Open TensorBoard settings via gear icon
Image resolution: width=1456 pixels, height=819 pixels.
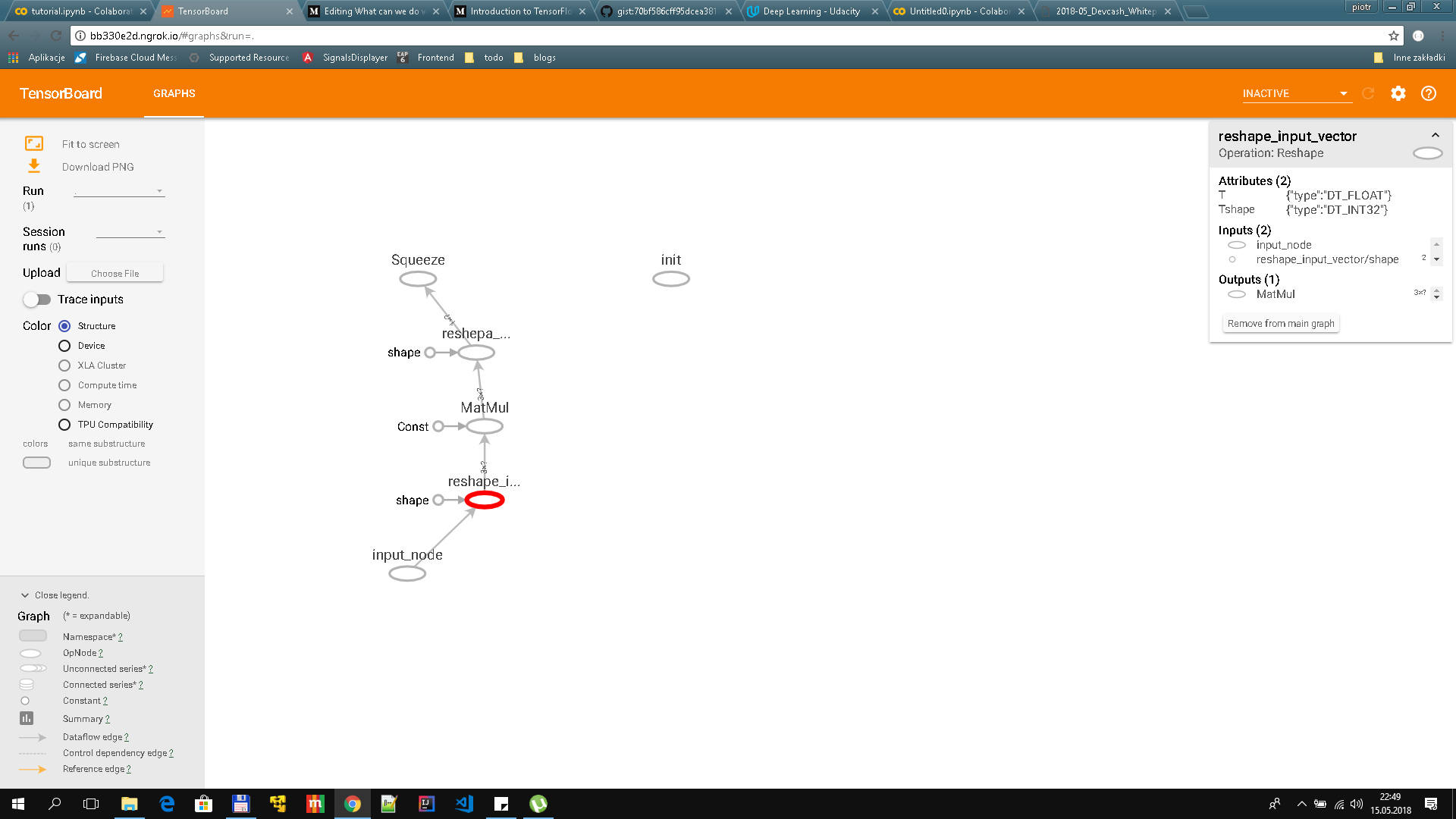pyautogui.click(x=1398, y=93)
